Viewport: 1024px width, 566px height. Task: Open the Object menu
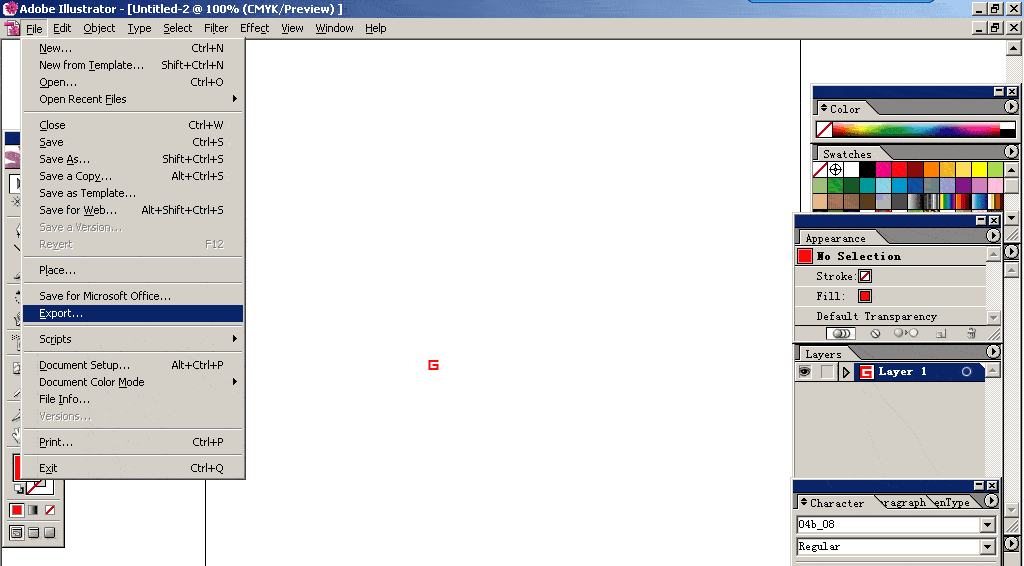99,28
